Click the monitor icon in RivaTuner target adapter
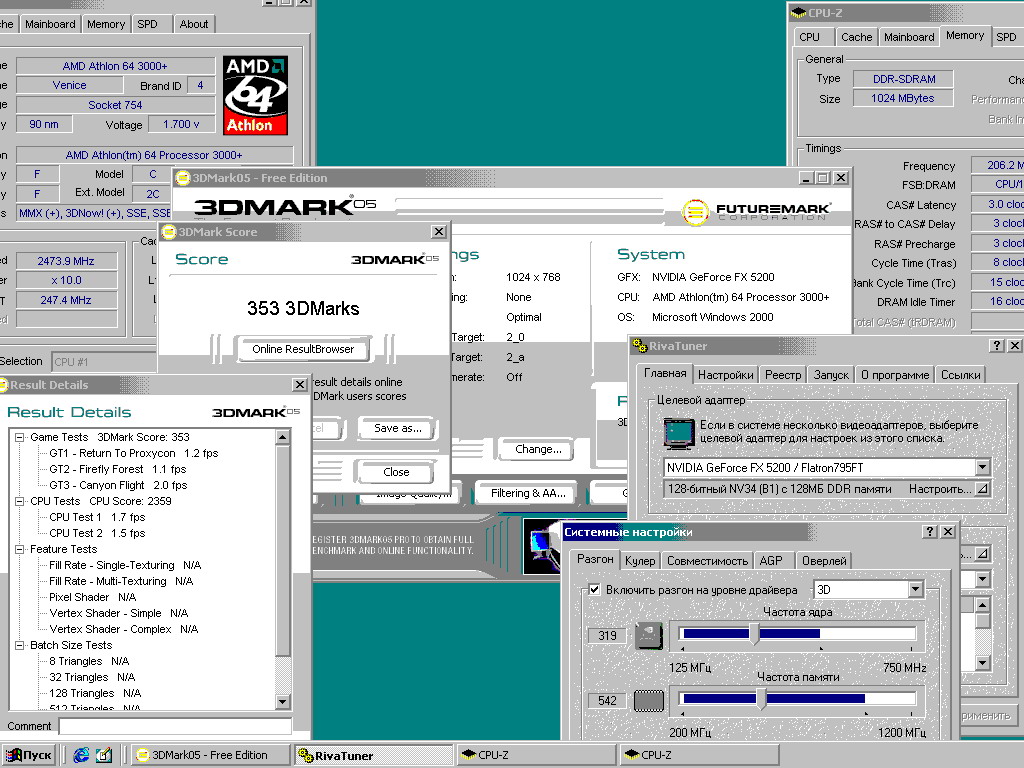 pos(679,434)
